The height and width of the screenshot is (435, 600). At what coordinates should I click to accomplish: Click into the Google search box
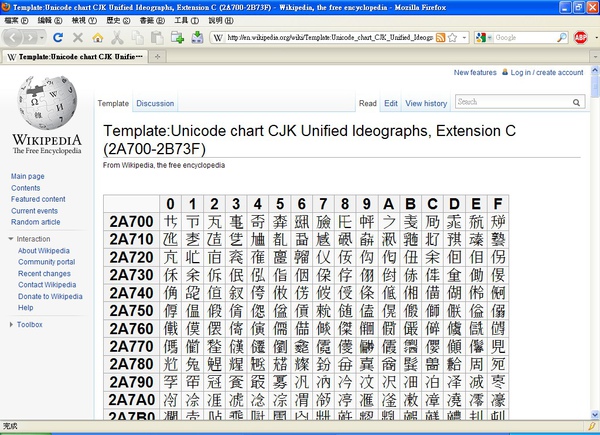coord(524,37)
